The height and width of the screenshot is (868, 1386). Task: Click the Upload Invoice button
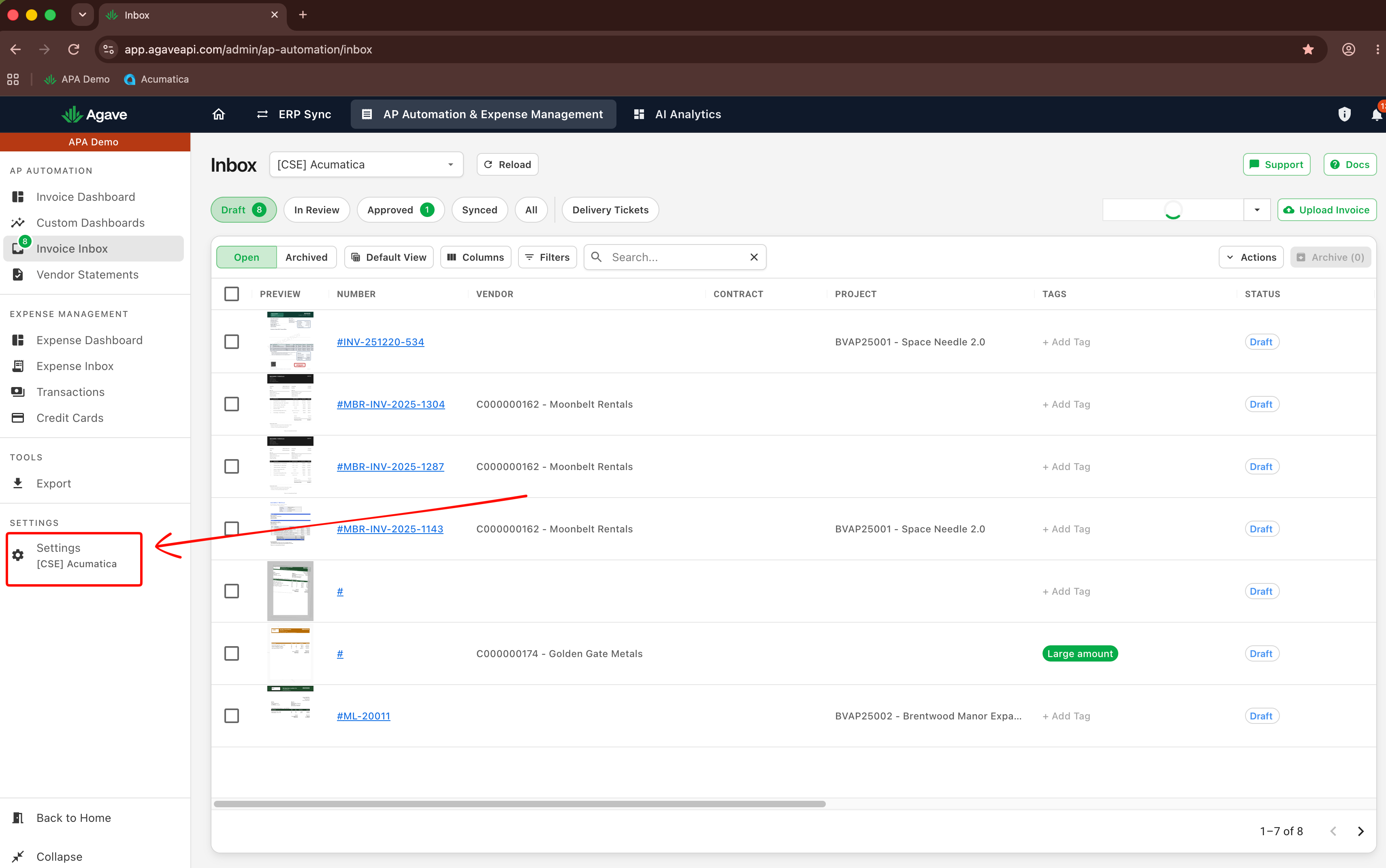coord(1327,210)
